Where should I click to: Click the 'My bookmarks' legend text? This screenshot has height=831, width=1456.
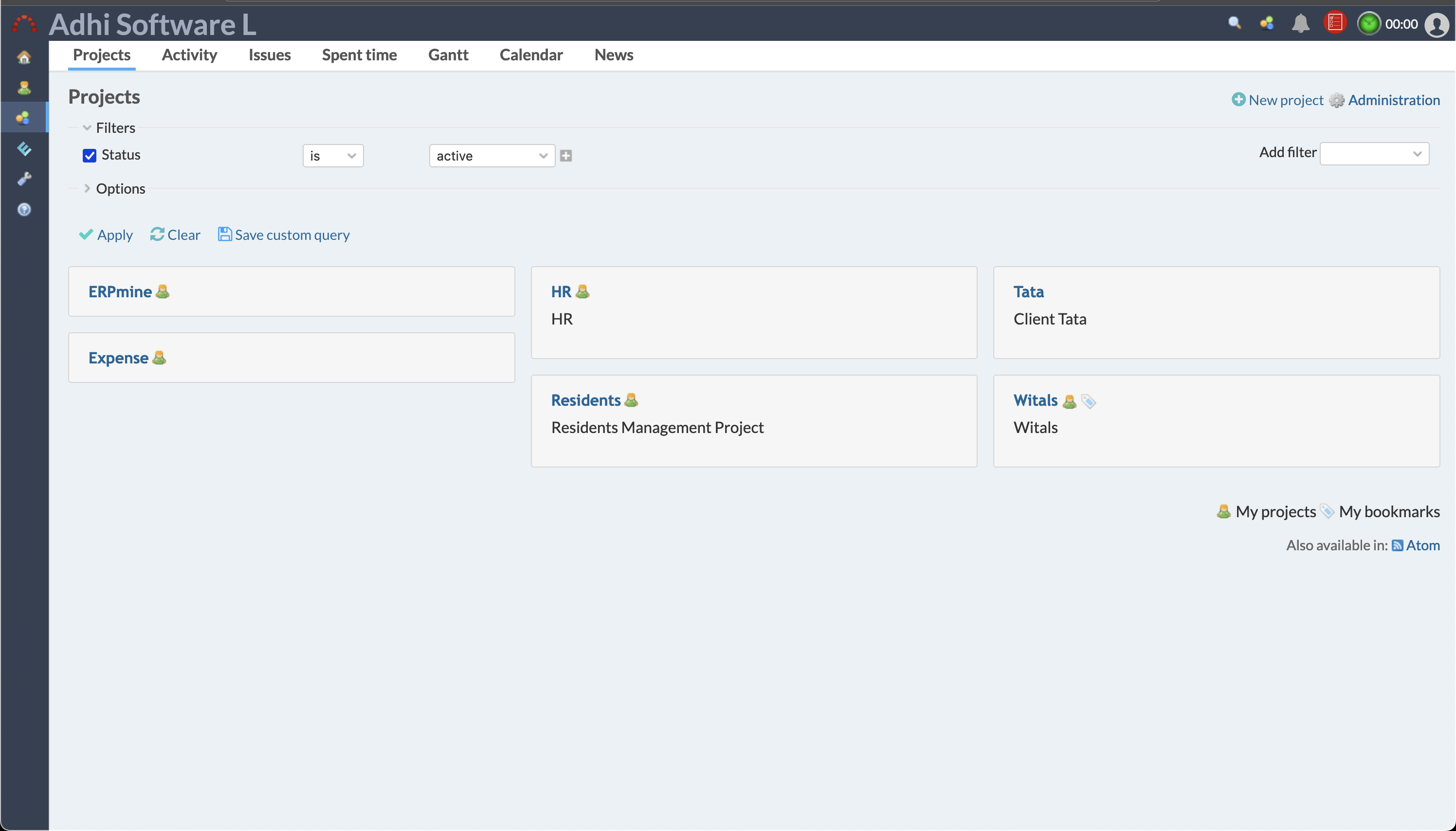coord(1389,511)
